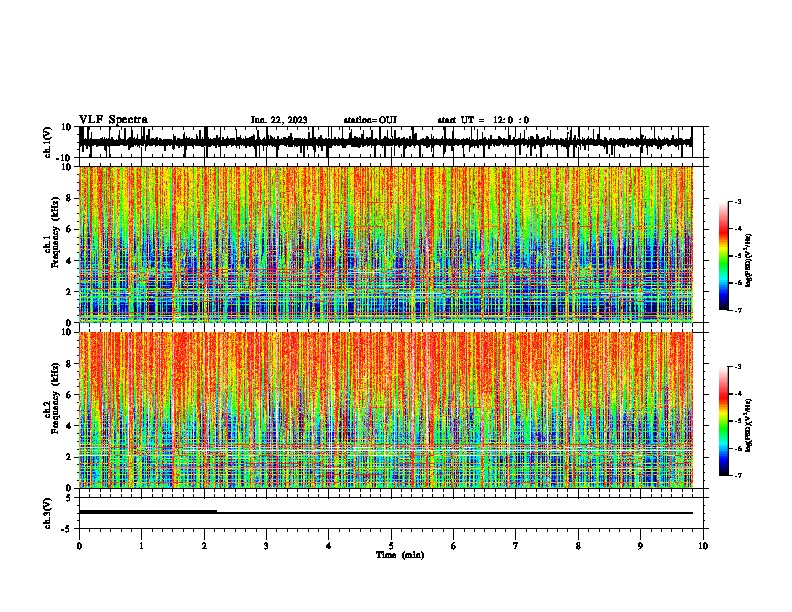This screenshot has height=612, width=792.
Task: Click the date label "Jan. 22, 2023"
Action: tap(279, 120)
